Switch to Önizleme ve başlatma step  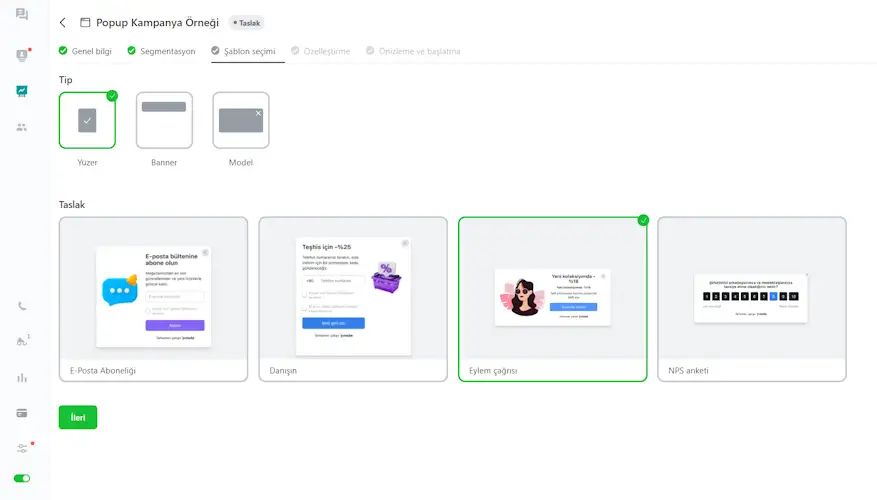coord(413,51)
